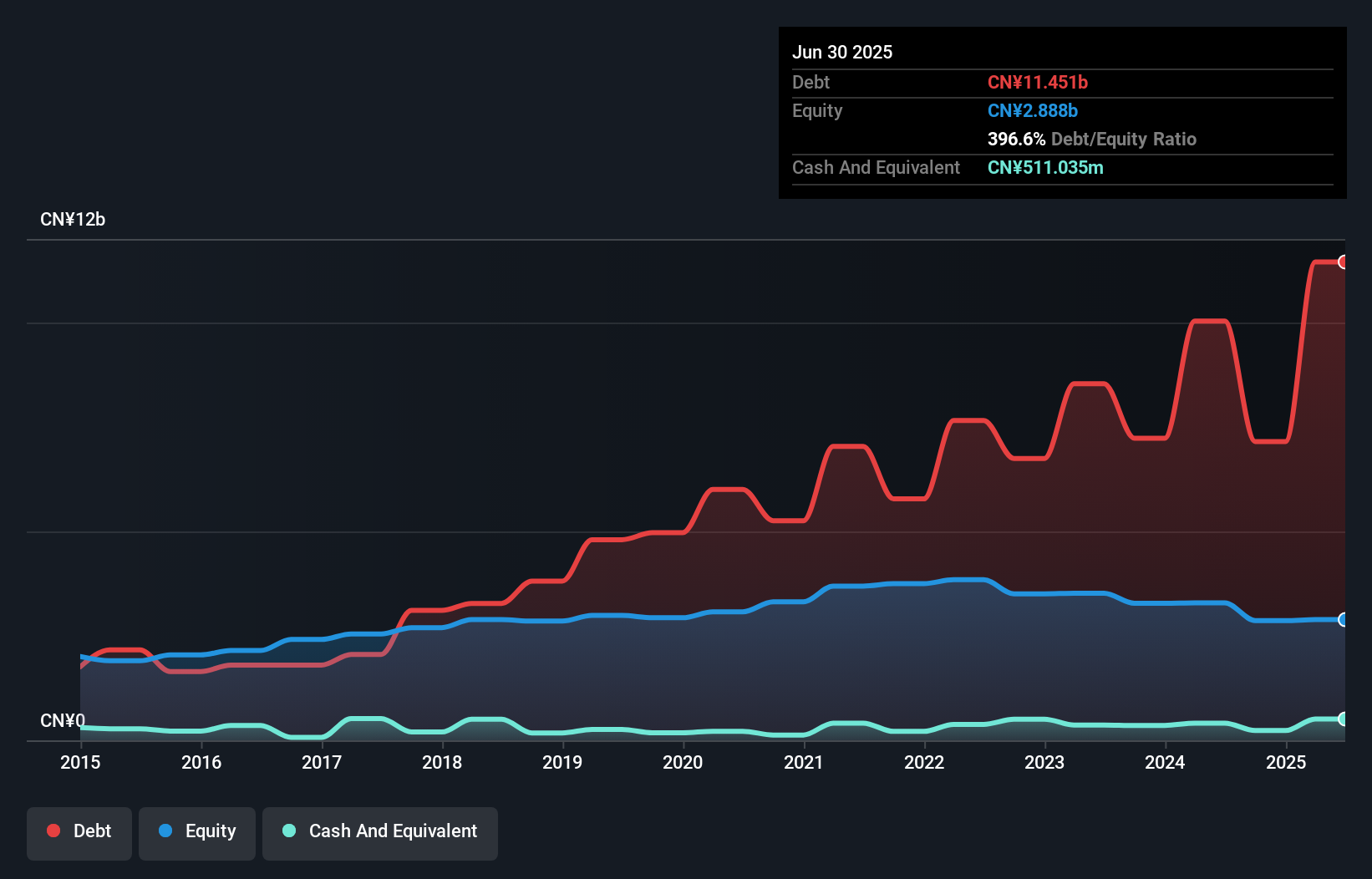
Task: Select the 2020 label on the time axis
Action: click(683, 762)
